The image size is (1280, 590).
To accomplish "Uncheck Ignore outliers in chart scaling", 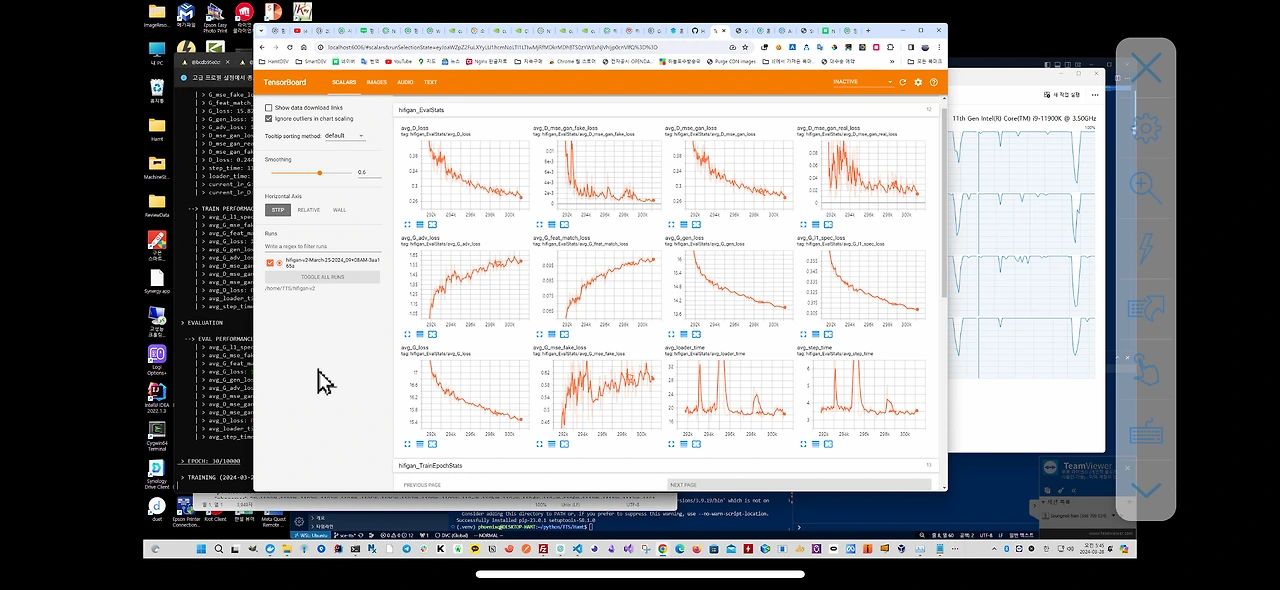I will (269, 118).
